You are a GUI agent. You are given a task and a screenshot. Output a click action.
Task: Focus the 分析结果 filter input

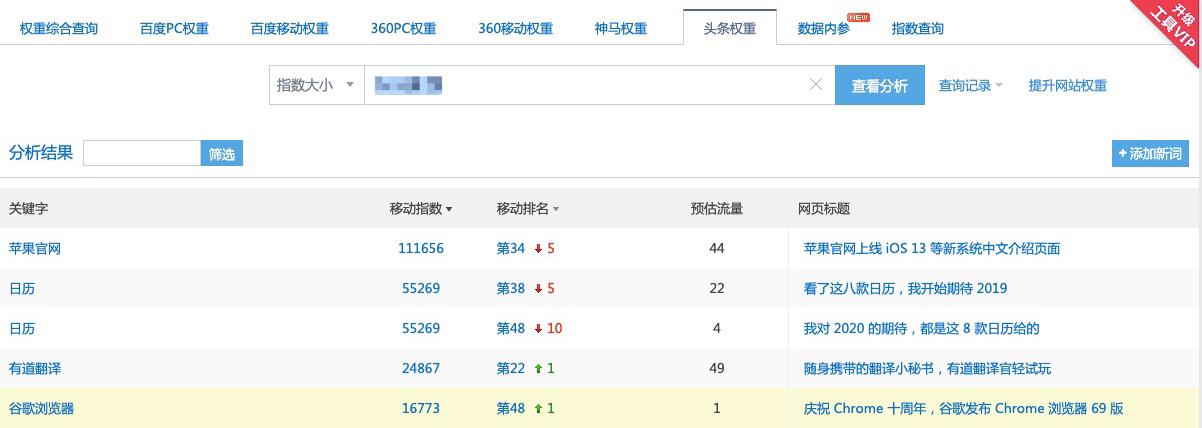coord(142,153)
